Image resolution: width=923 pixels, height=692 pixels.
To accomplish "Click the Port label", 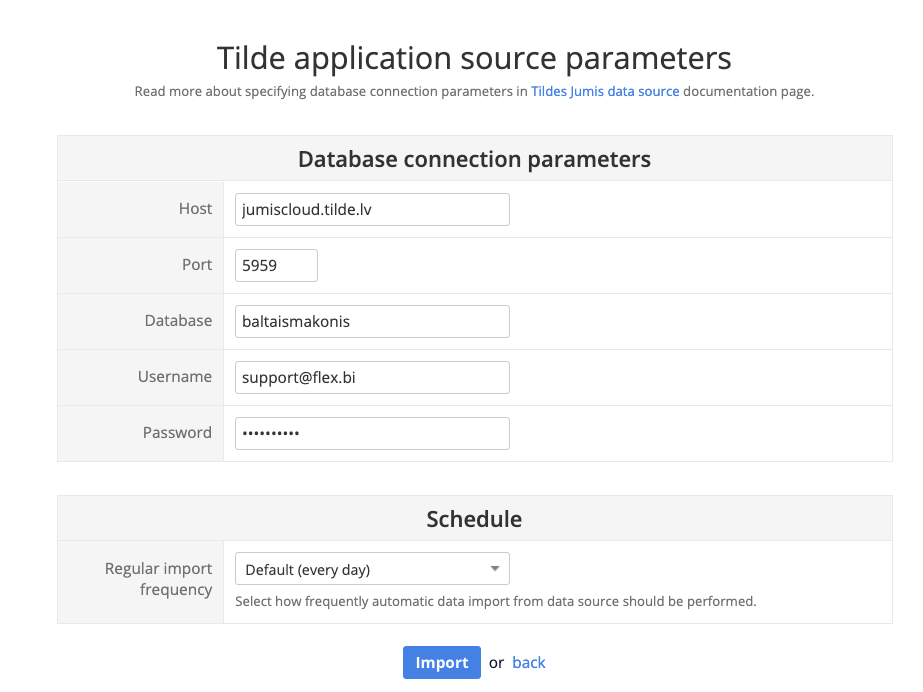I will 196,265.
